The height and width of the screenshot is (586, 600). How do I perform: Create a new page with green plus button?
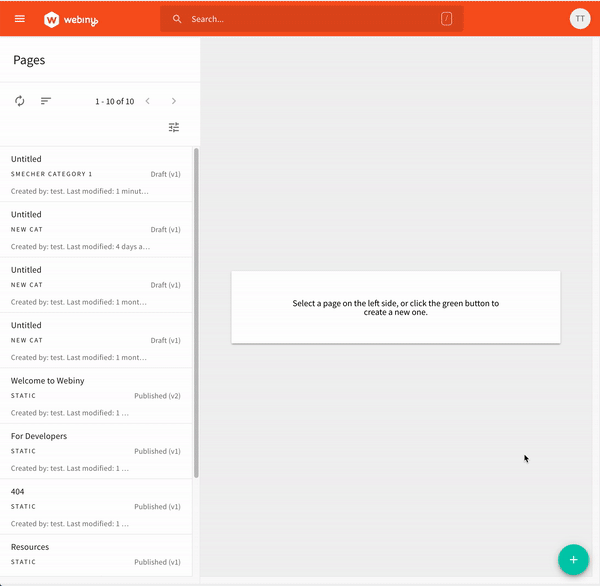coord(573,560)
